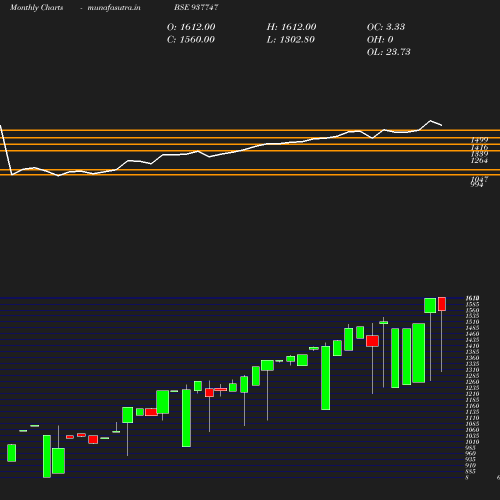Click the high value "H: 1612.00"

pyautogui.click(x=291, y=27)
